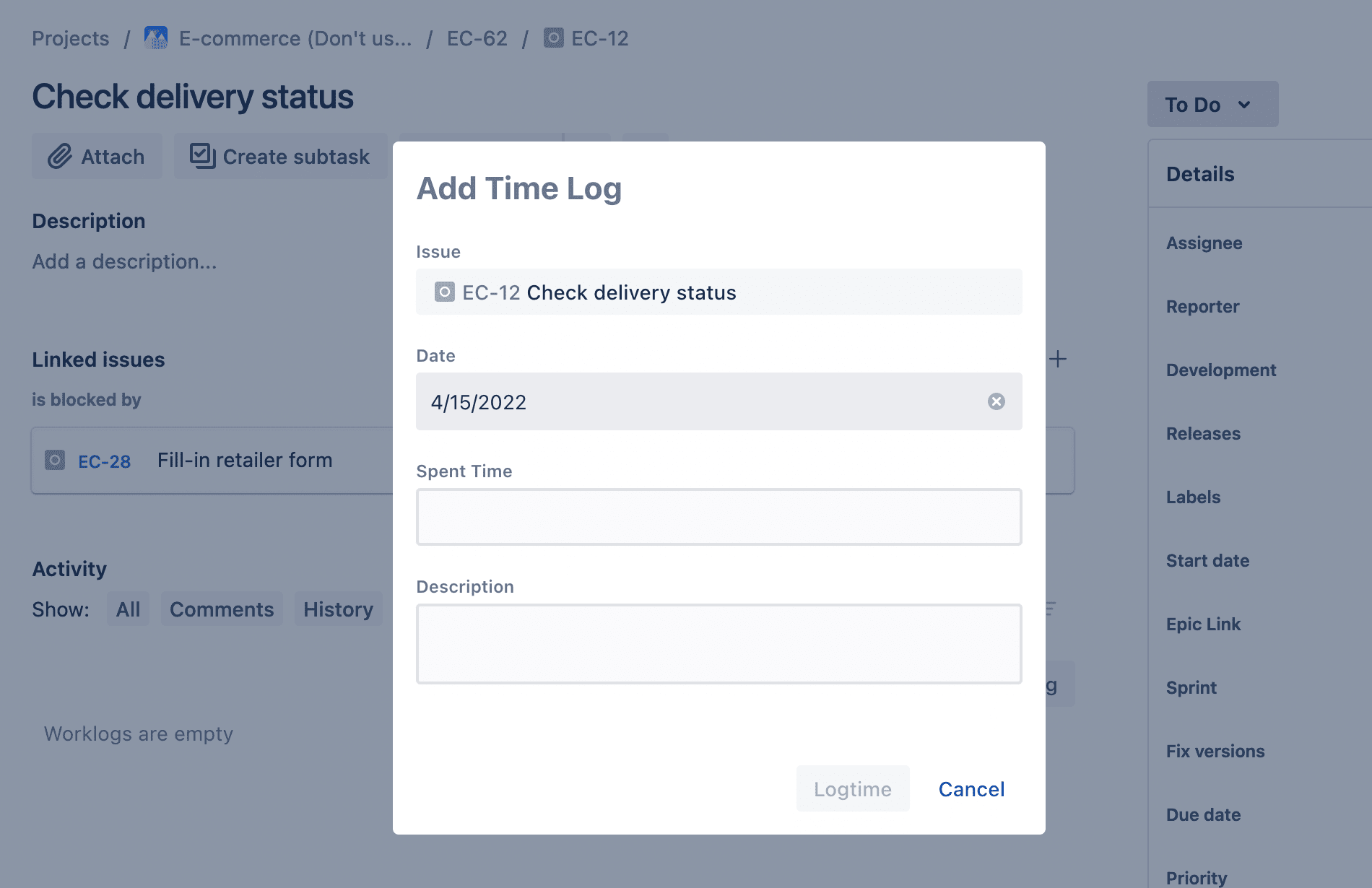Click the paperclip Attach icon
The height and width of the screenshot is (888, 1372).
(x=60, y=156)
